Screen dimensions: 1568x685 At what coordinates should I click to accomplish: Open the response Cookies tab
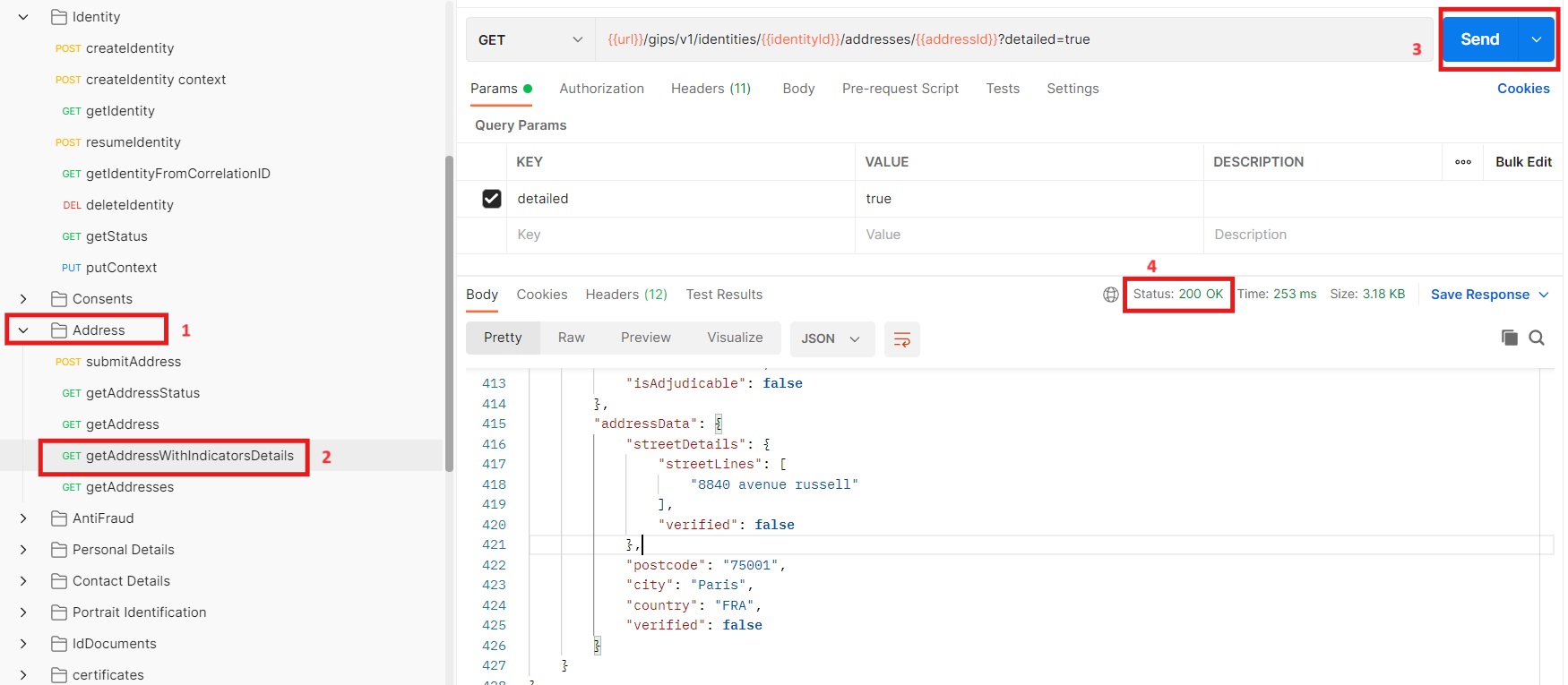(542, 295)
